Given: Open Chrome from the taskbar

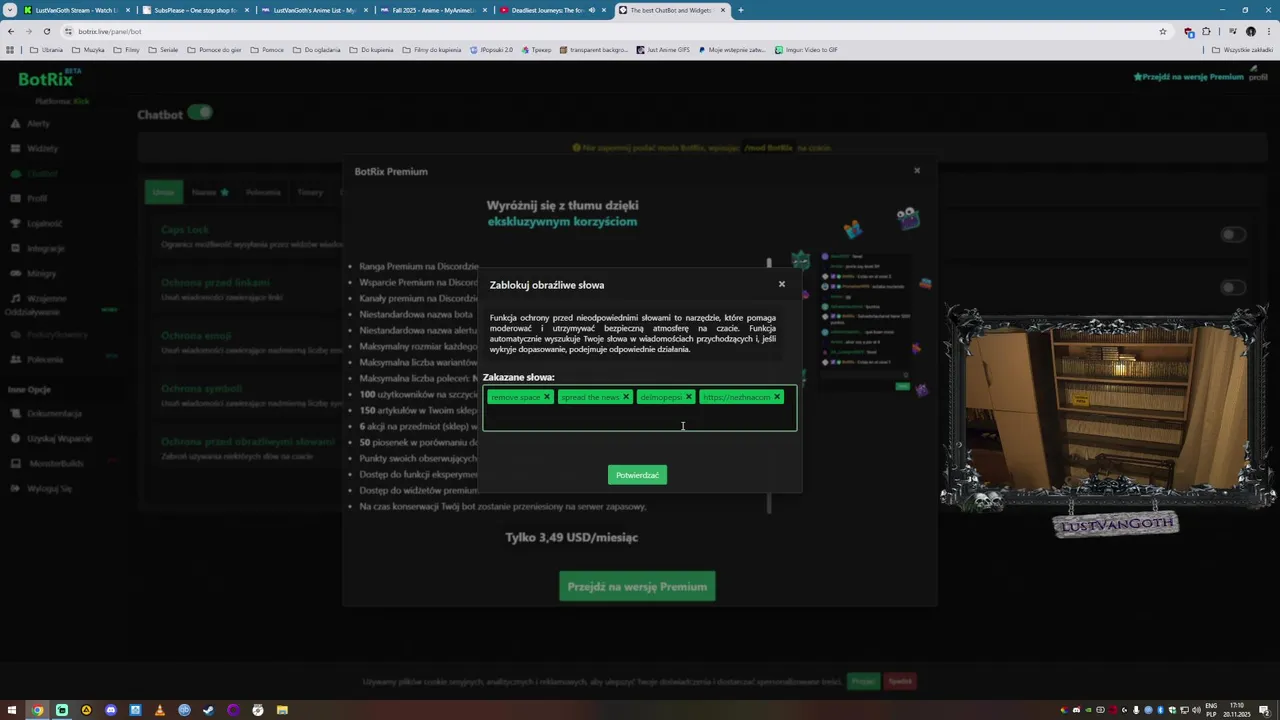Looking at the screenshot, I should point(37,710).
